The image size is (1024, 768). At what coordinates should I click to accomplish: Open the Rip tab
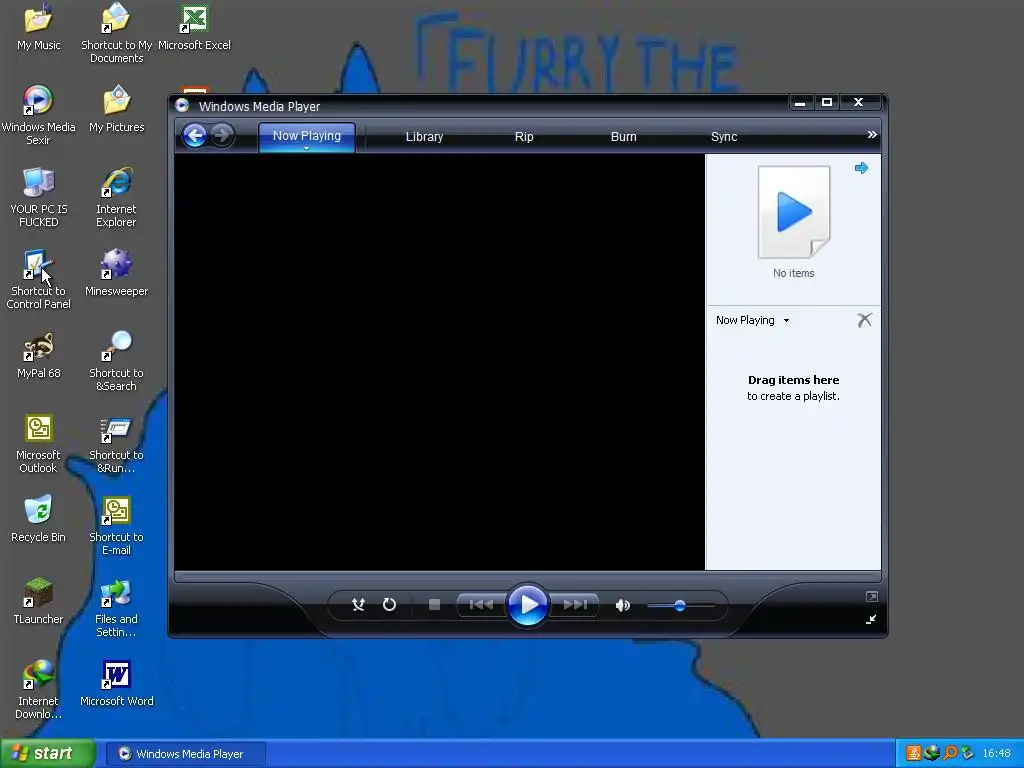[x=524, y=136]
